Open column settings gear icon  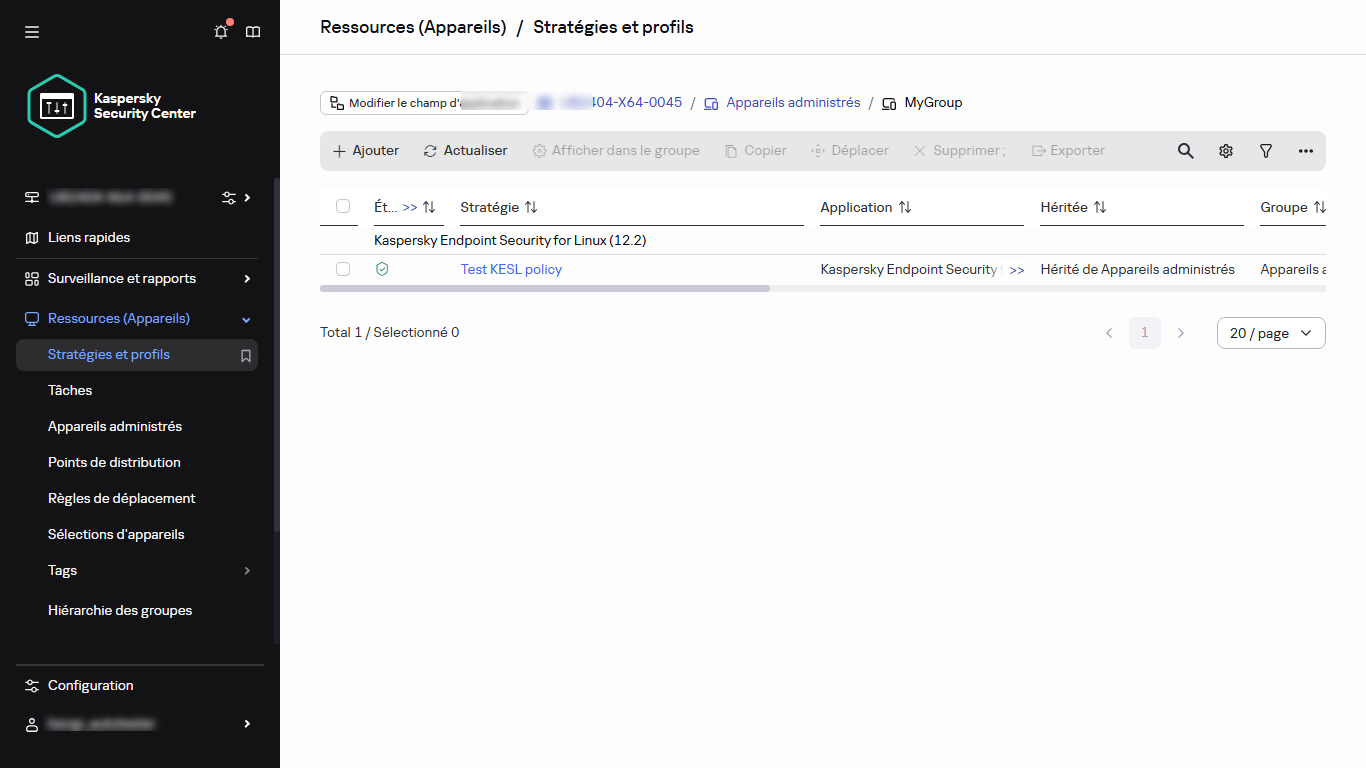point(1225,151)
